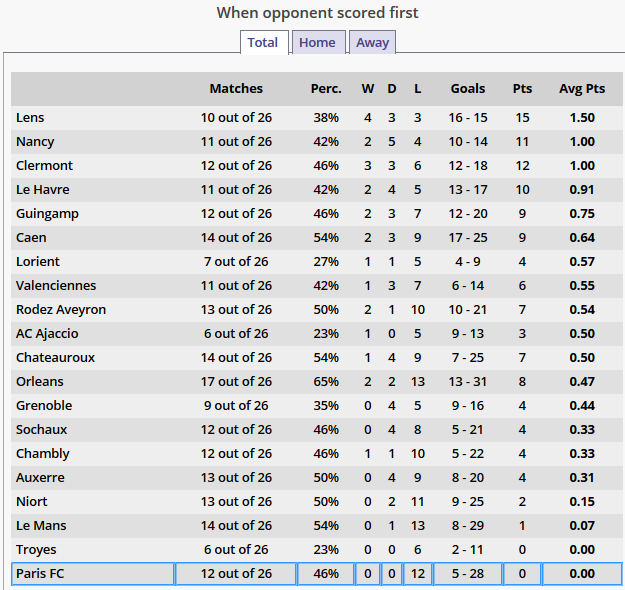Screen dimensions: 625x590
Task: Click the Avg Pts column header
Action: tap(582, 89)
